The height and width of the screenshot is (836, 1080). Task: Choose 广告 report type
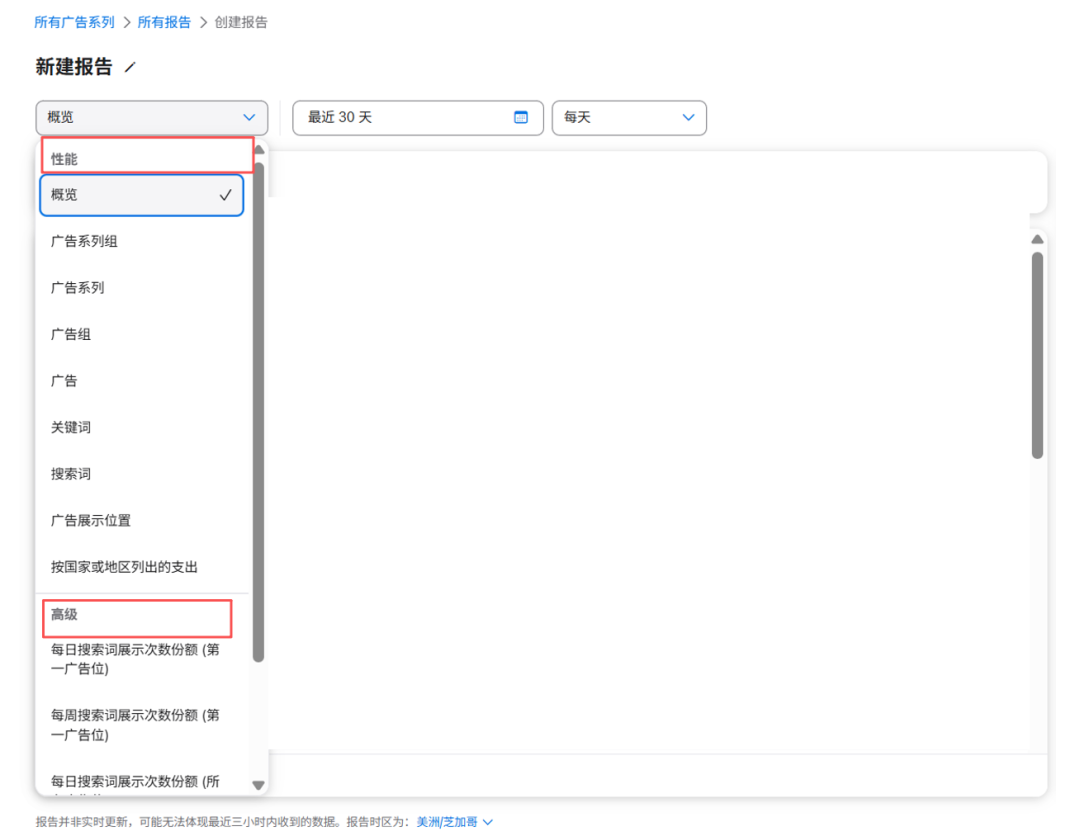[x=142, y=381]
